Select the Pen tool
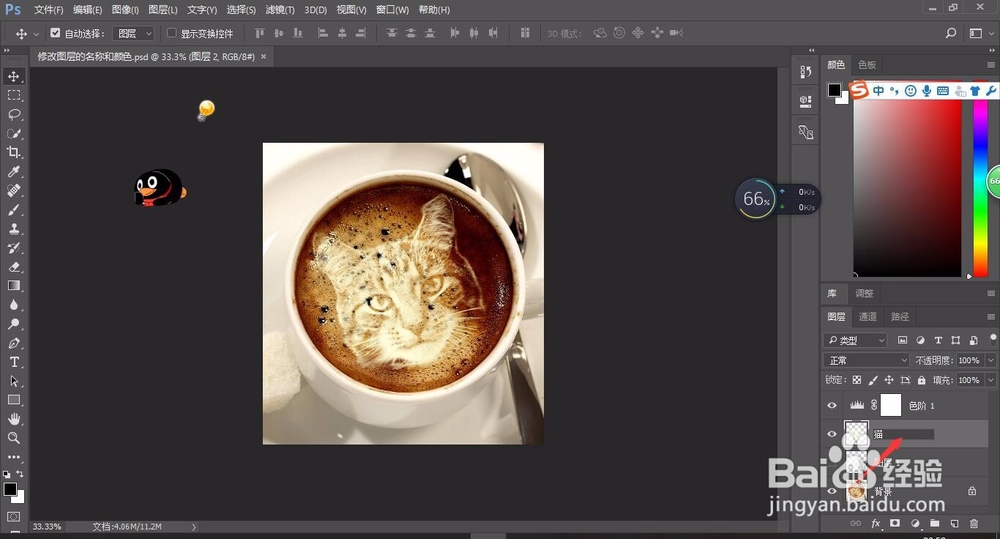Viewport: 1000px width, 539px height. point(13,343)
